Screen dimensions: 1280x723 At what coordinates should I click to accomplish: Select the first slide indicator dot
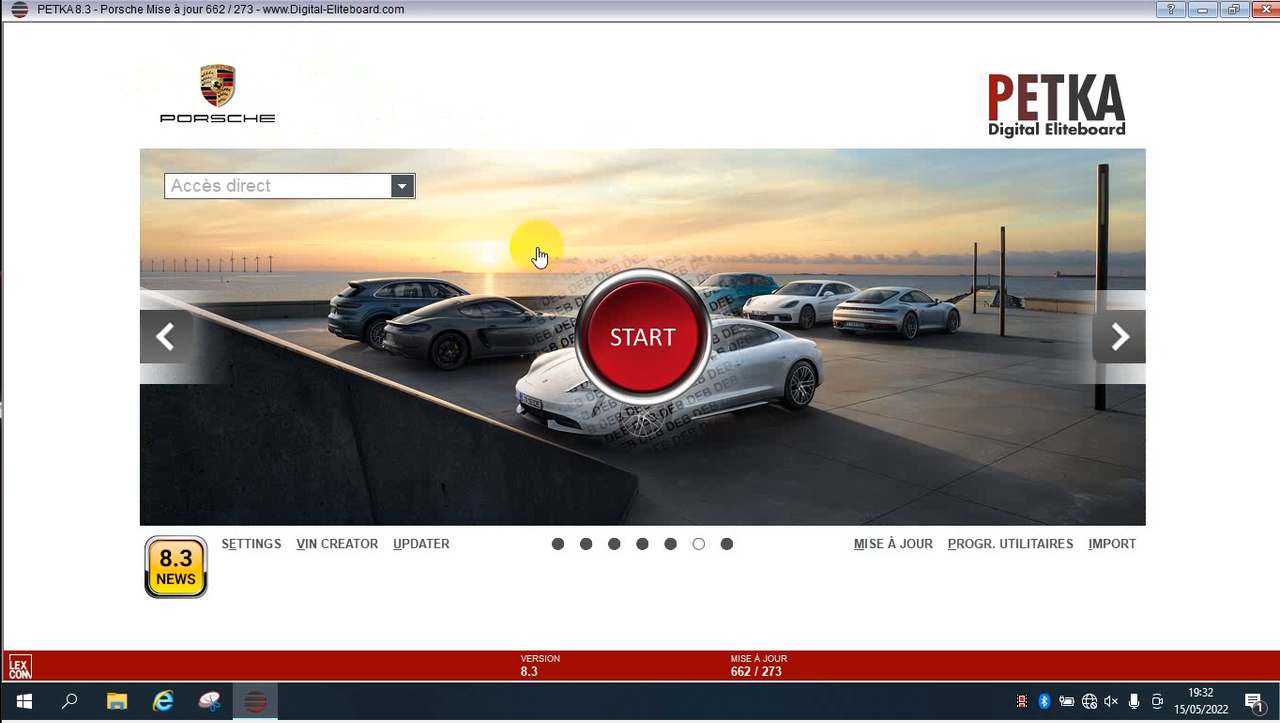[558, 544]
